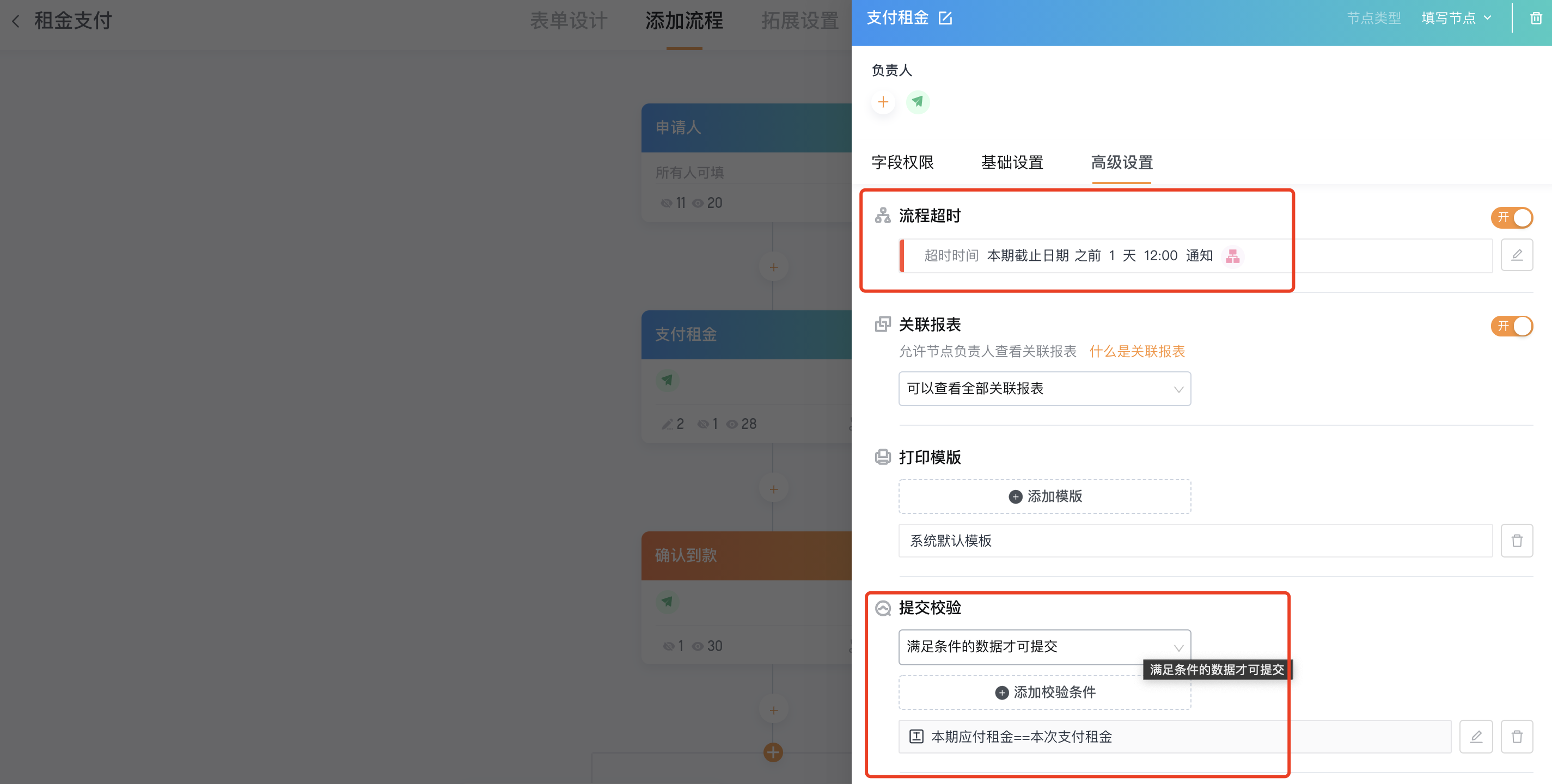
Task: Delete the 系统默认模板 print template
Action: pos(1517,541)
